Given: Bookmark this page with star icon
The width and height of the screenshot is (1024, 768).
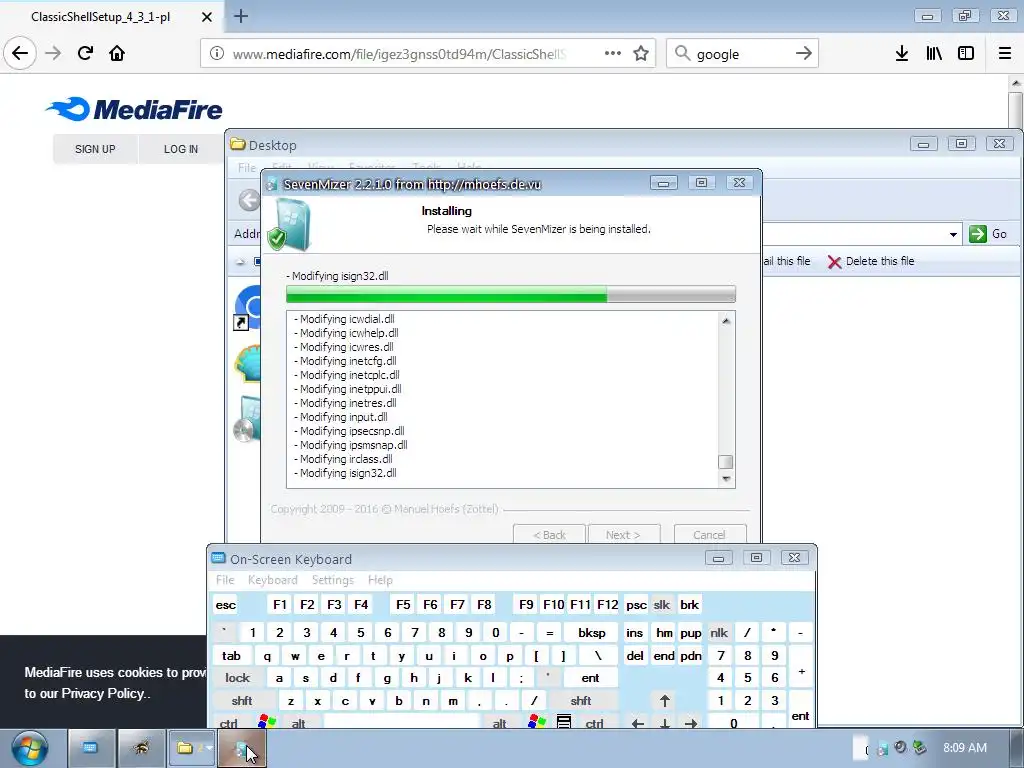Looking at the screenshot, I should (641, 54).
